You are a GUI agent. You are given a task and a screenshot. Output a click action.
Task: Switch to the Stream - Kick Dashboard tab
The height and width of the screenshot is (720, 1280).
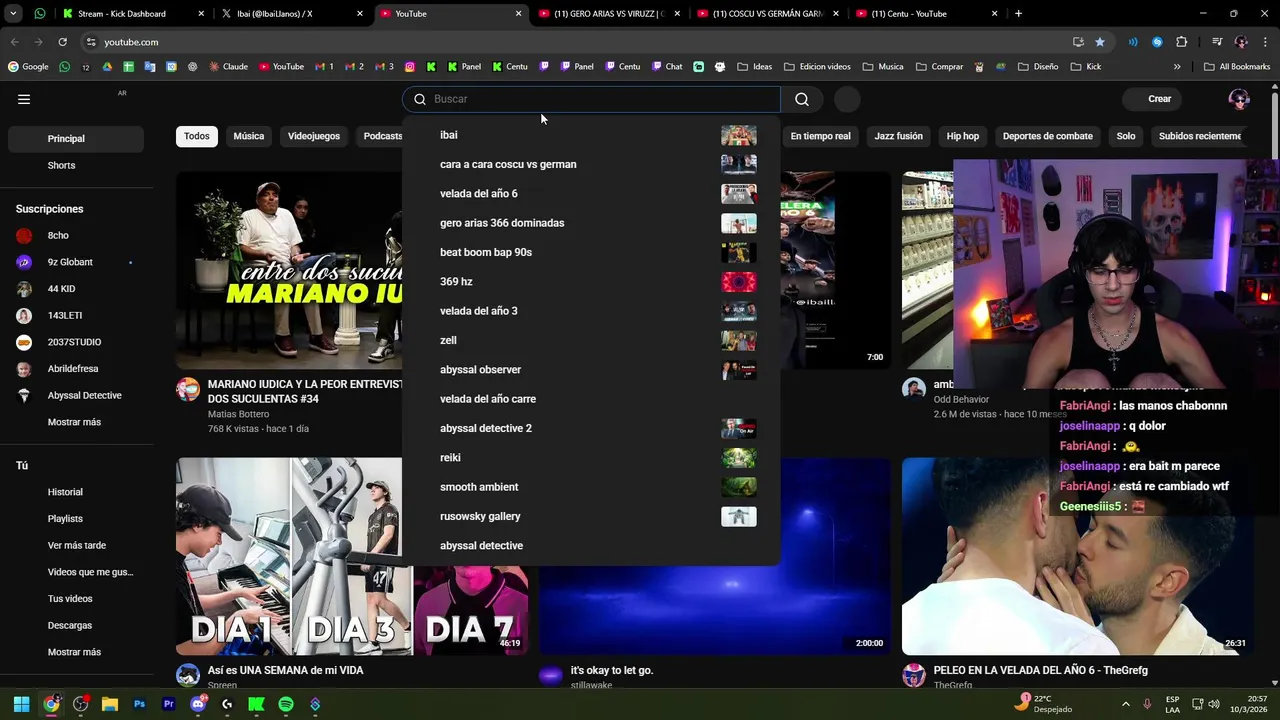click(x=132, y=14)
